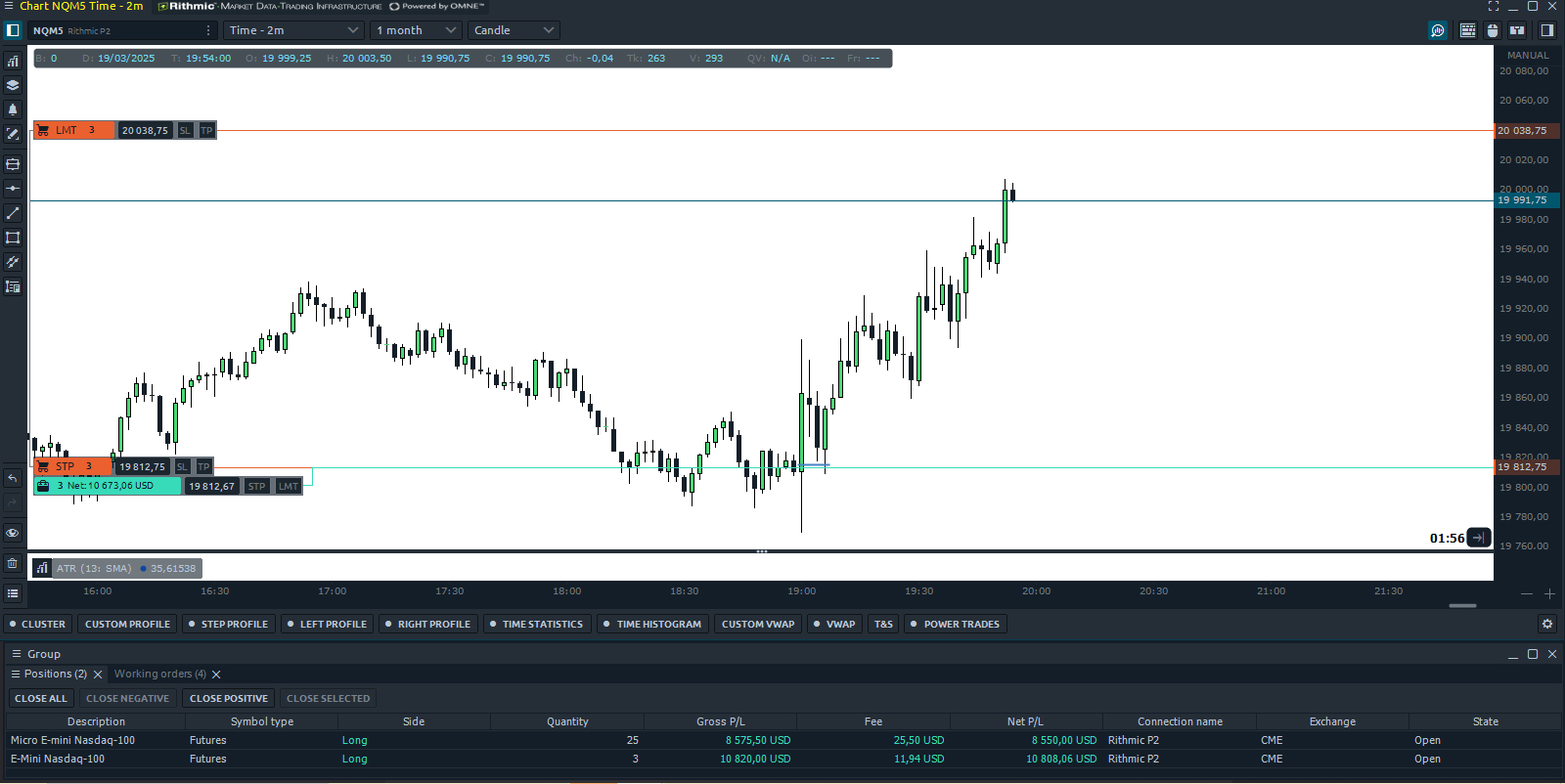
Task: Toggle the VWAP indicator
Action: click(834, 624)
